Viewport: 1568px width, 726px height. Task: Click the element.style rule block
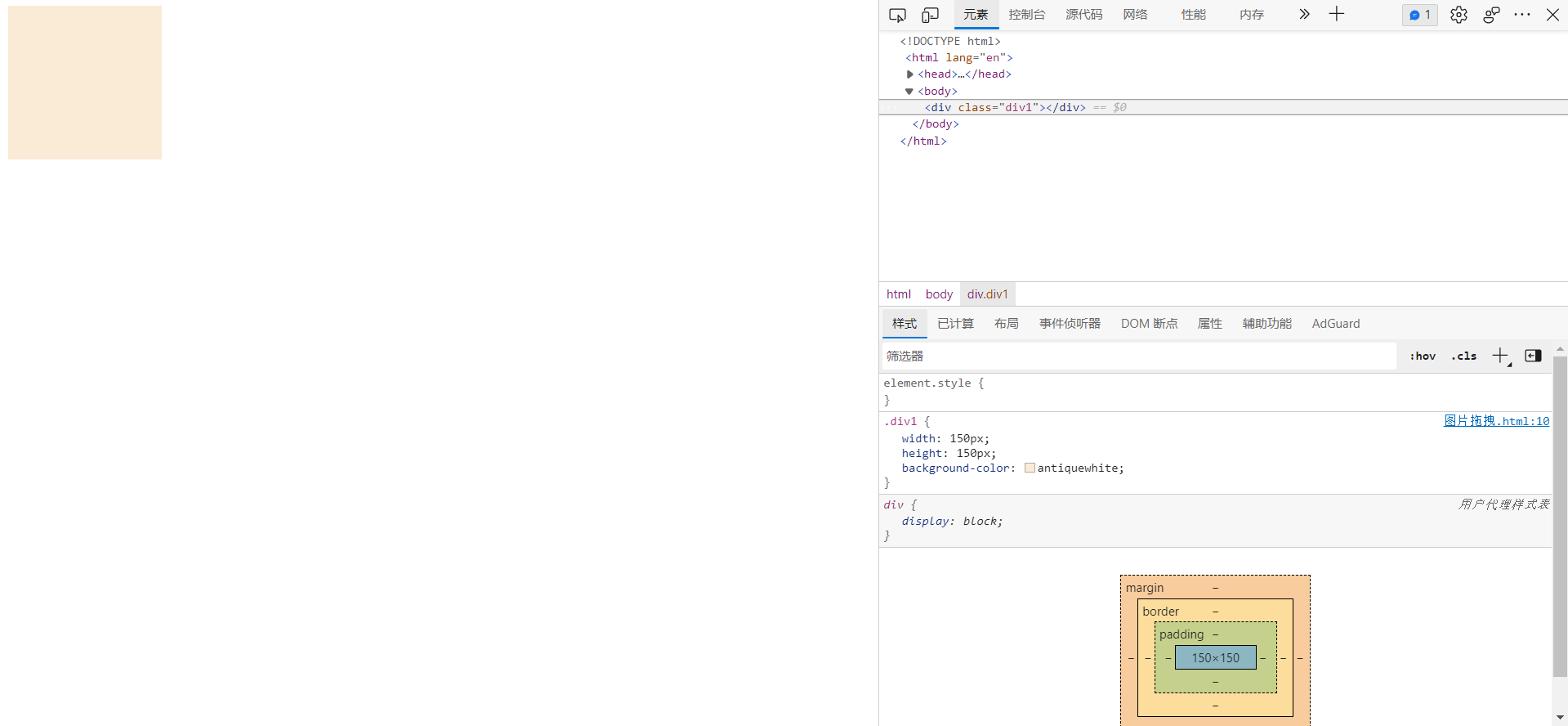click(x=1215, y=392)
